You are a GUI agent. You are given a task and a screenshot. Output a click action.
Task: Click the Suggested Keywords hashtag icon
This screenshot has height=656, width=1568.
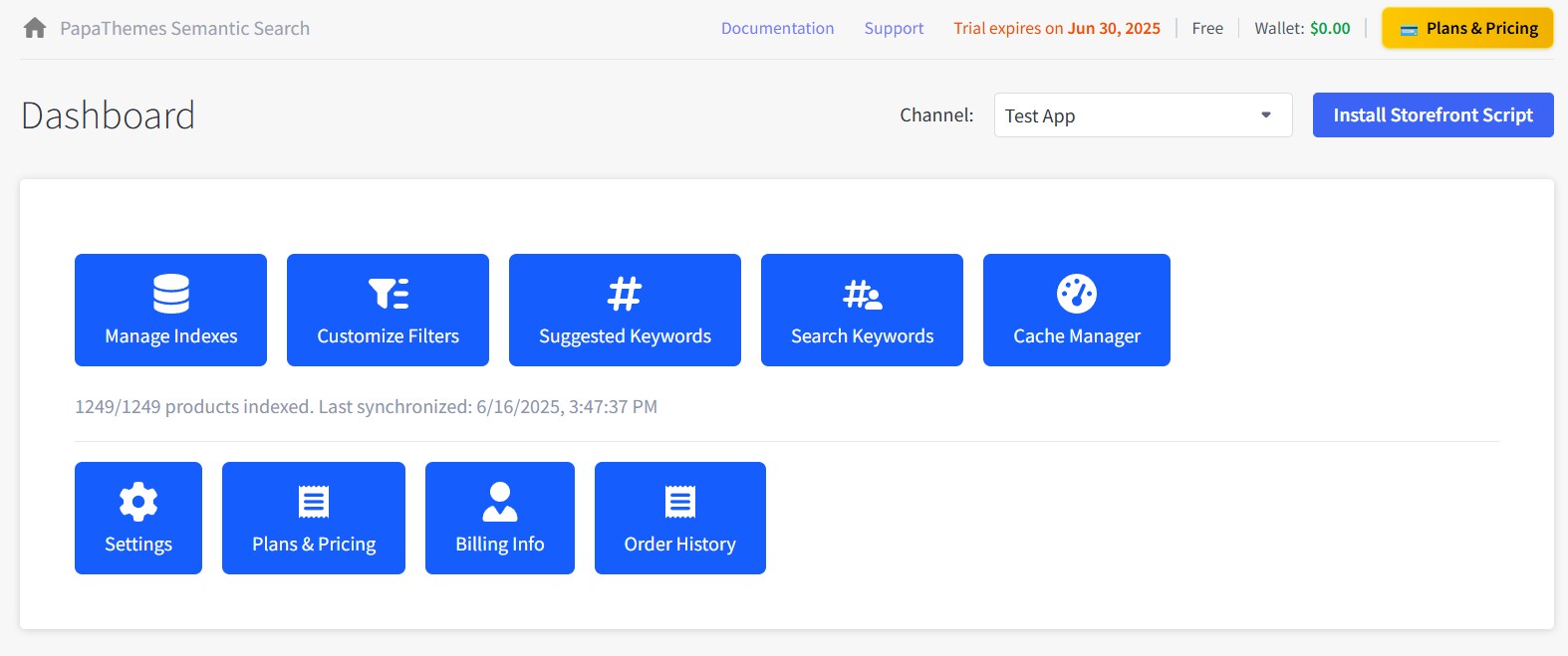tap(625, 294)
